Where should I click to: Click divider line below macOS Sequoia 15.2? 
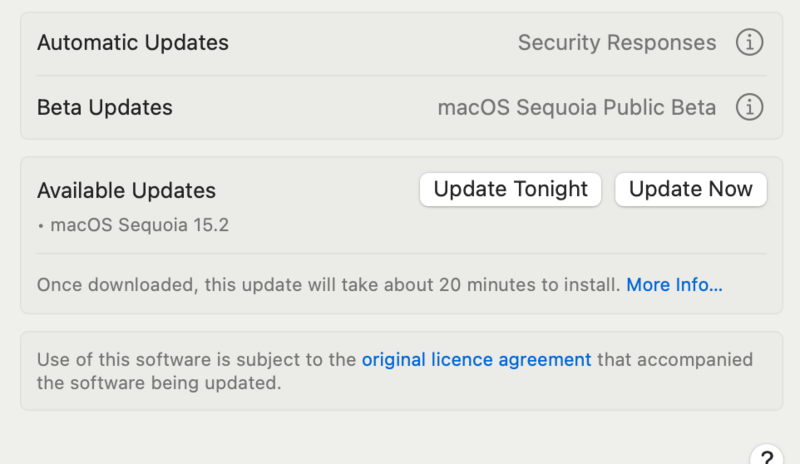(x=400, y=254)
